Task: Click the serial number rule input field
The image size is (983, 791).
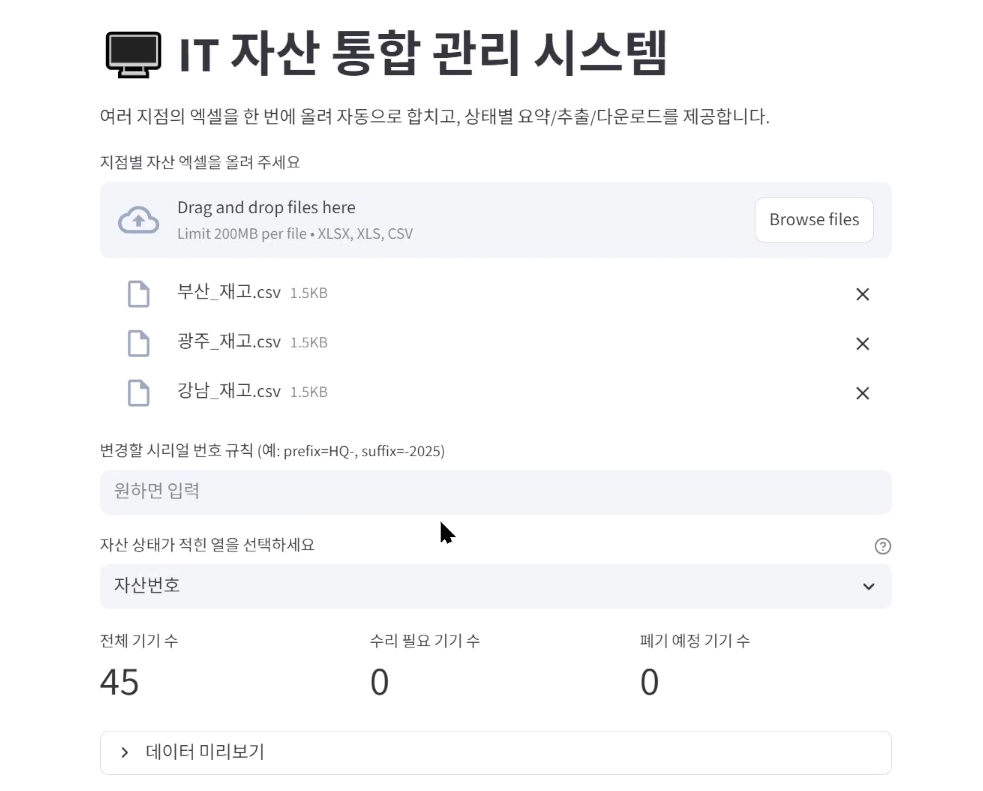Action: click(x=495, y=492)
